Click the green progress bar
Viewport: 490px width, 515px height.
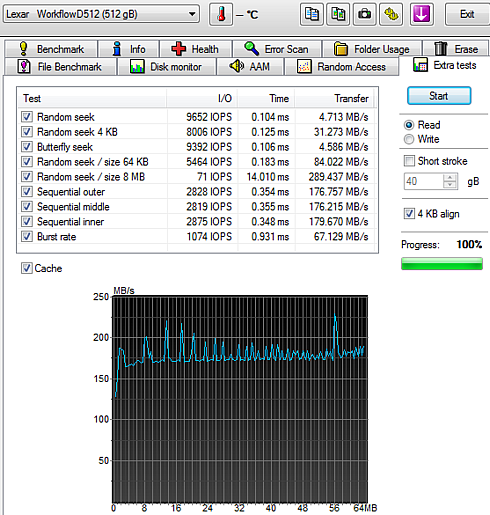tap(442, 263)
